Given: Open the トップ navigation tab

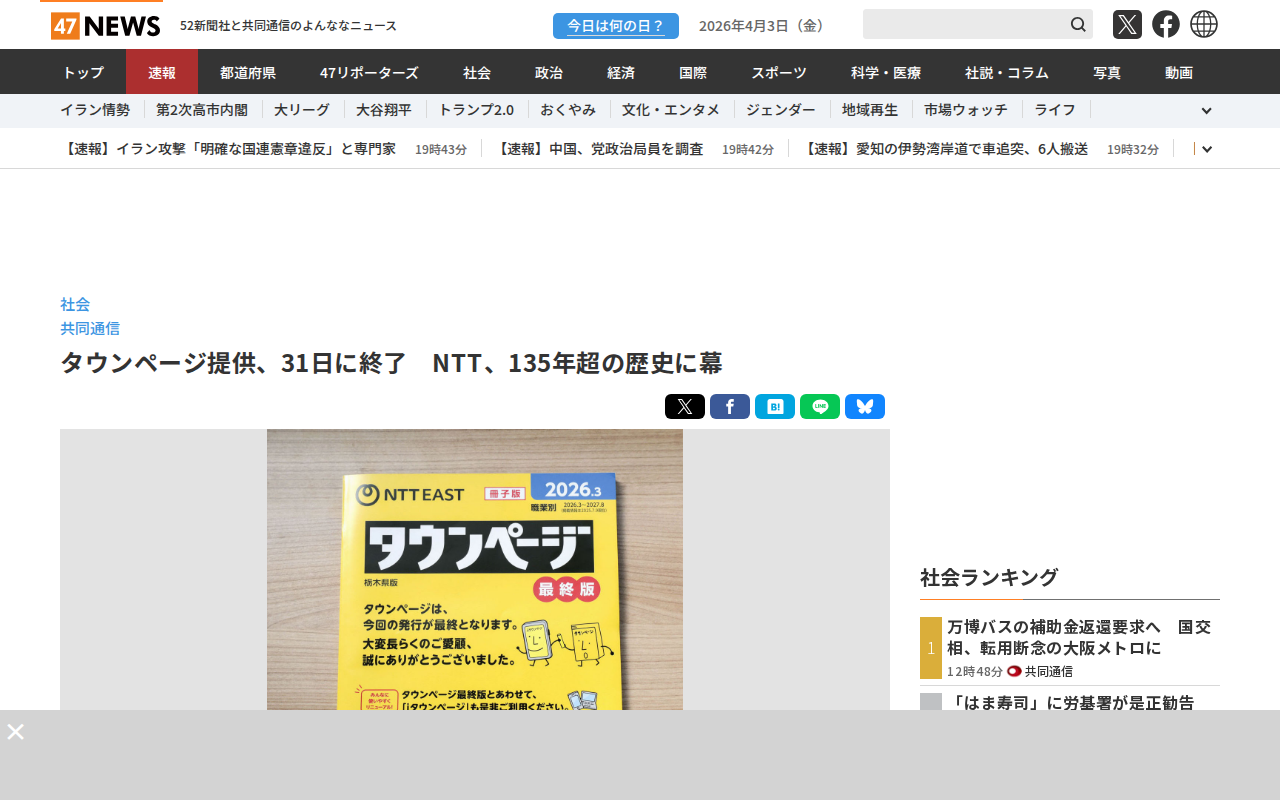Looking at the screenshot, I should pos(83,72).
